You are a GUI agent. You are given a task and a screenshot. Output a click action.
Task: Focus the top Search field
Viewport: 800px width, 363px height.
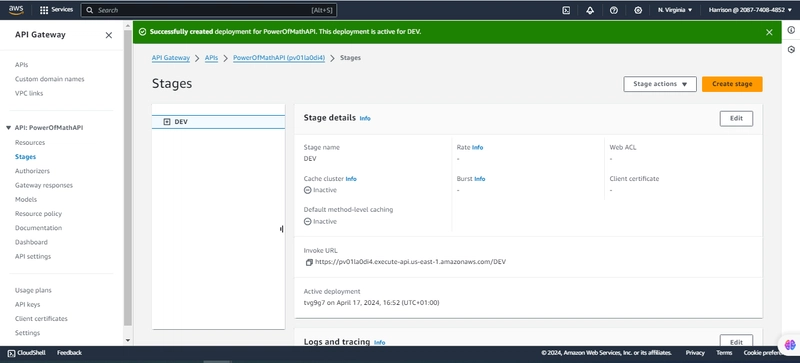208,10
